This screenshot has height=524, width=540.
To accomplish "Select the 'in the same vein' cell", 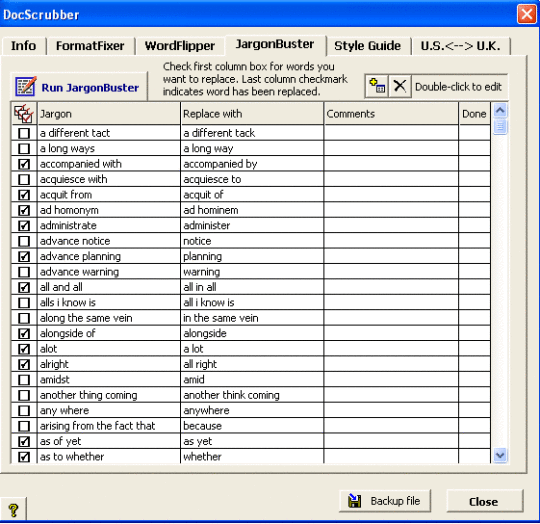I will pos(252,318).
